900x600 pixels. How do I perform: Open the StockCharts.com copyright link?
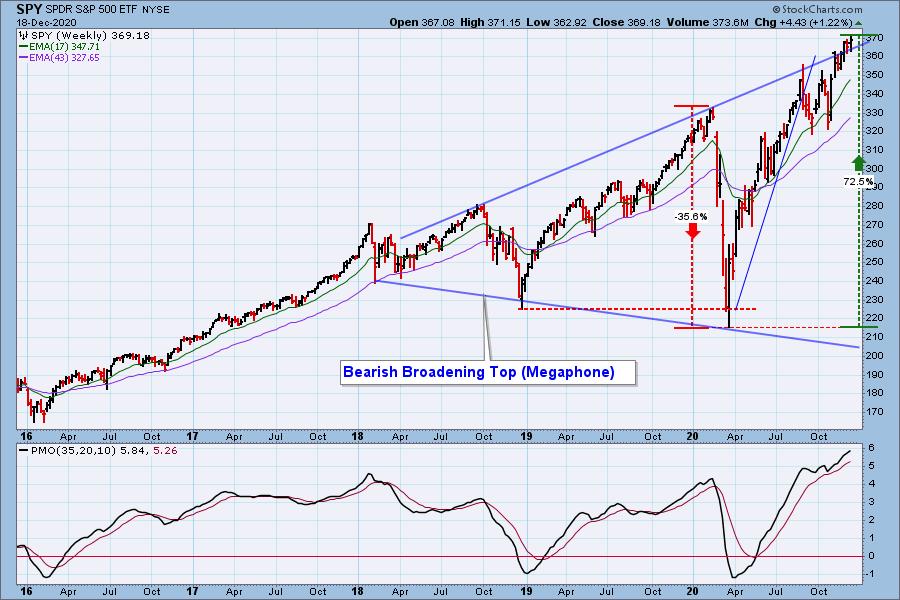coord(817,10)
